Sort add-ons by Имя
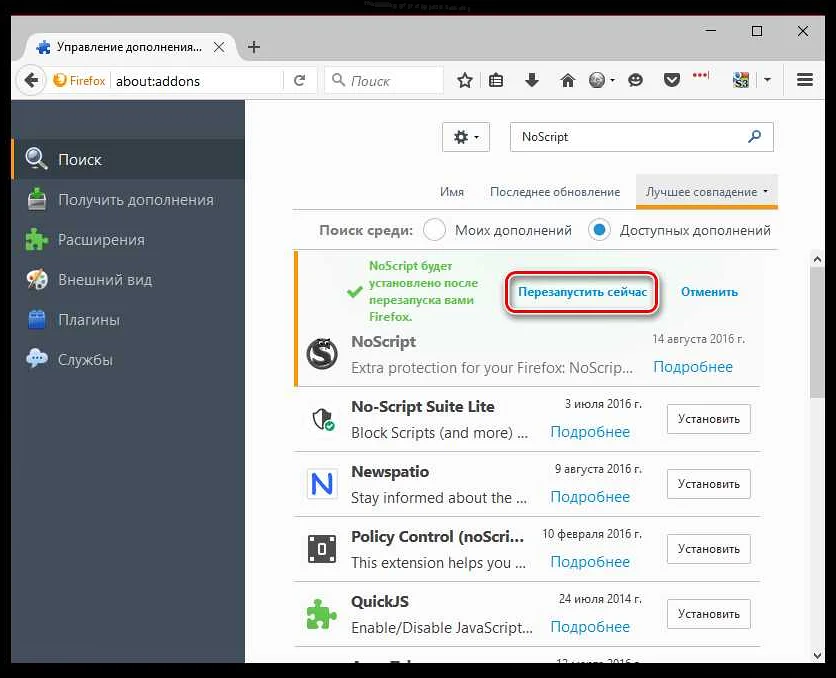Image resolution: width=836 pixels, height=678 pixels. click(x=453, y=191)
